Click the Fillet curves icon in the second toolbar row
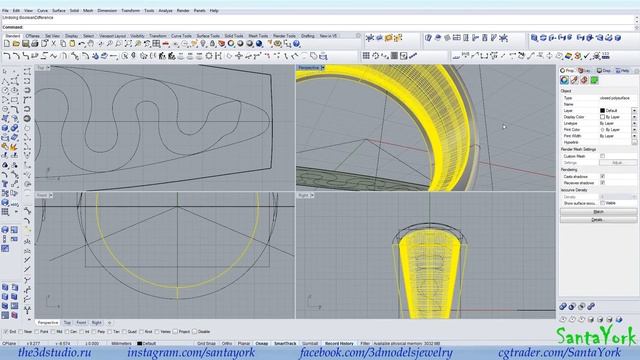This screenshot has width=640, height=360. (7, 56)
